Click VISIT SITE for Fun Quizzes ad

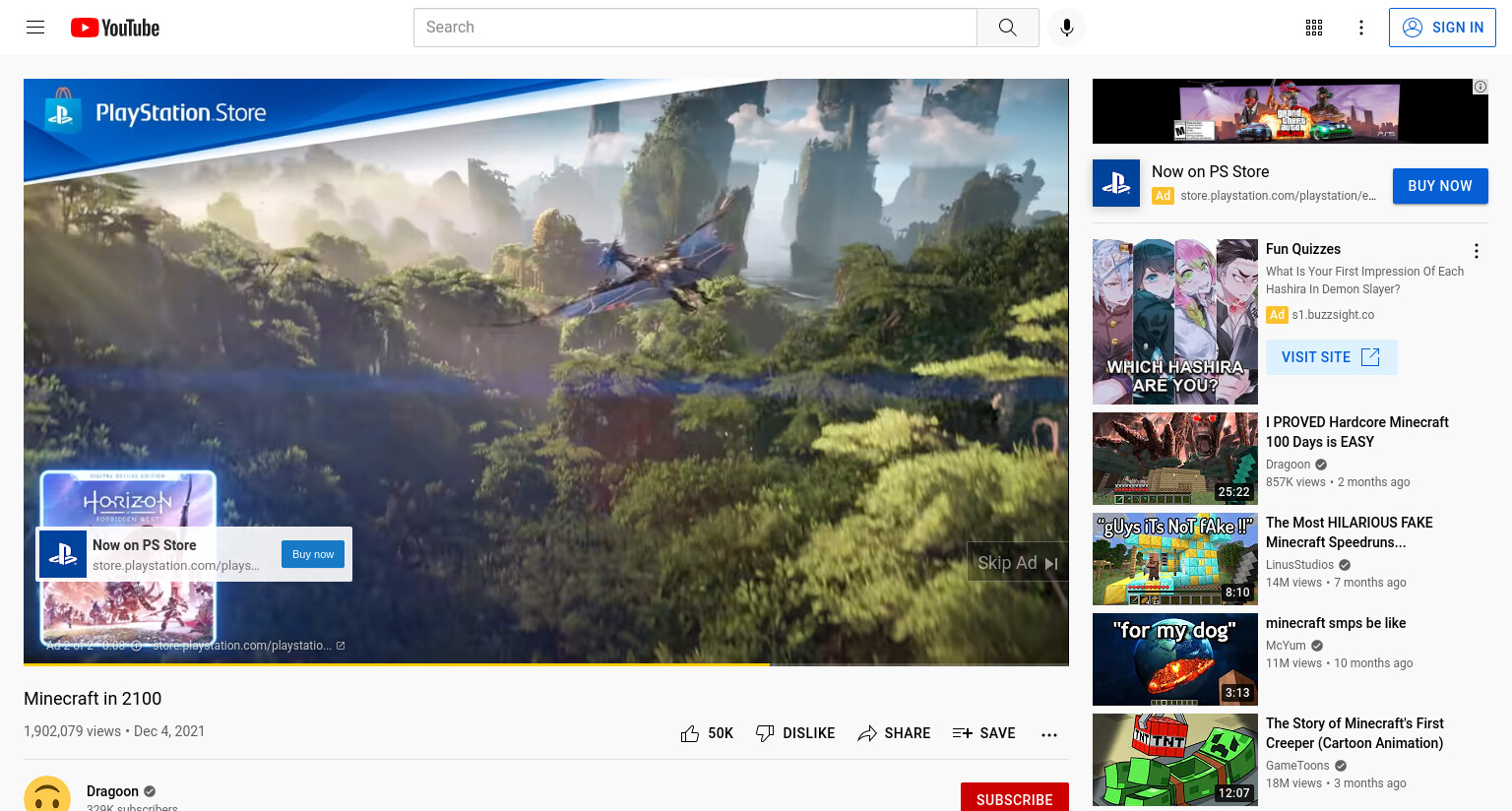tap(1332, 357)
